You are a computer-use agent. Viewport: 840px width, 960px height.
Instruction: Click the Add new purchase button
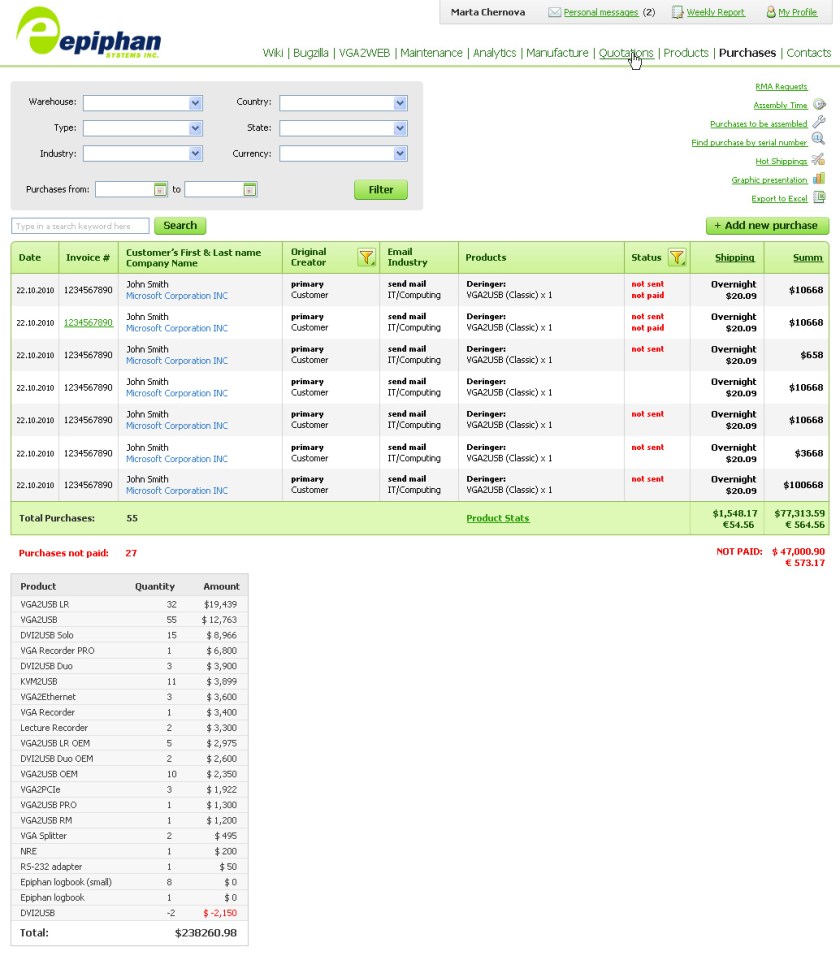pyautogui.click(x=766, y=225)
